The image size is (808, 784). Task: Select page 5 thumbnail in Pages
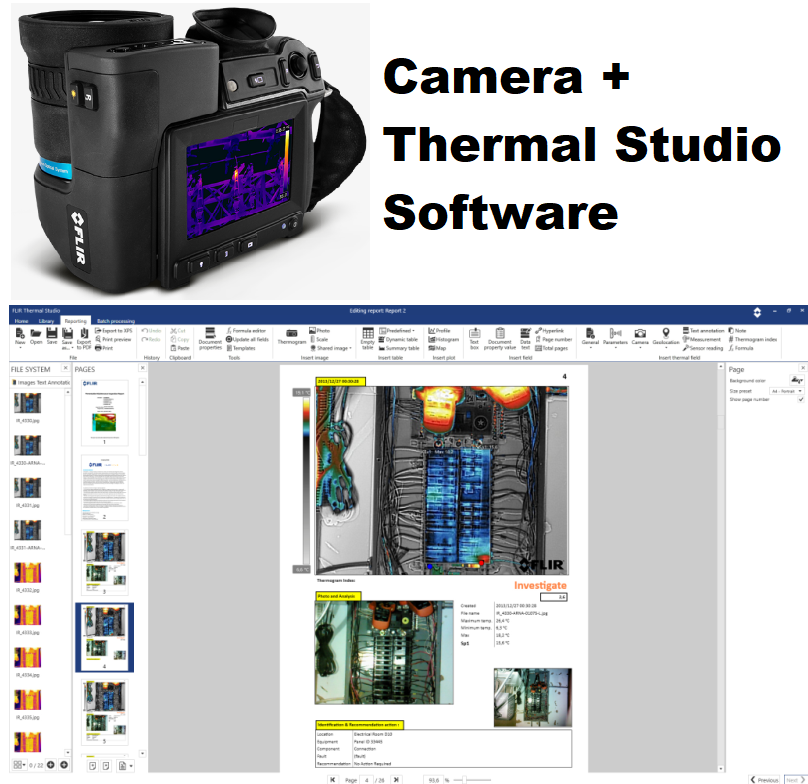[x=105, y=712]
